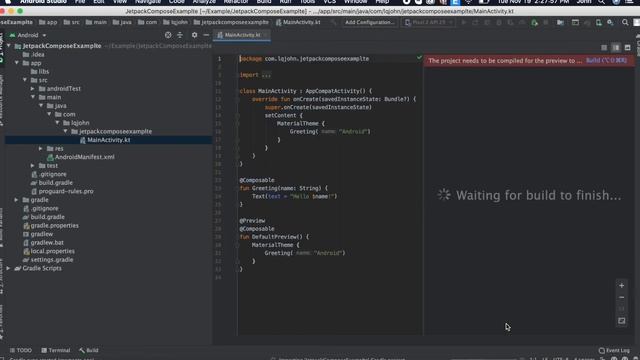Open the AVD Manager icon
Screen dimensions: 640x360
click(598, 22)
